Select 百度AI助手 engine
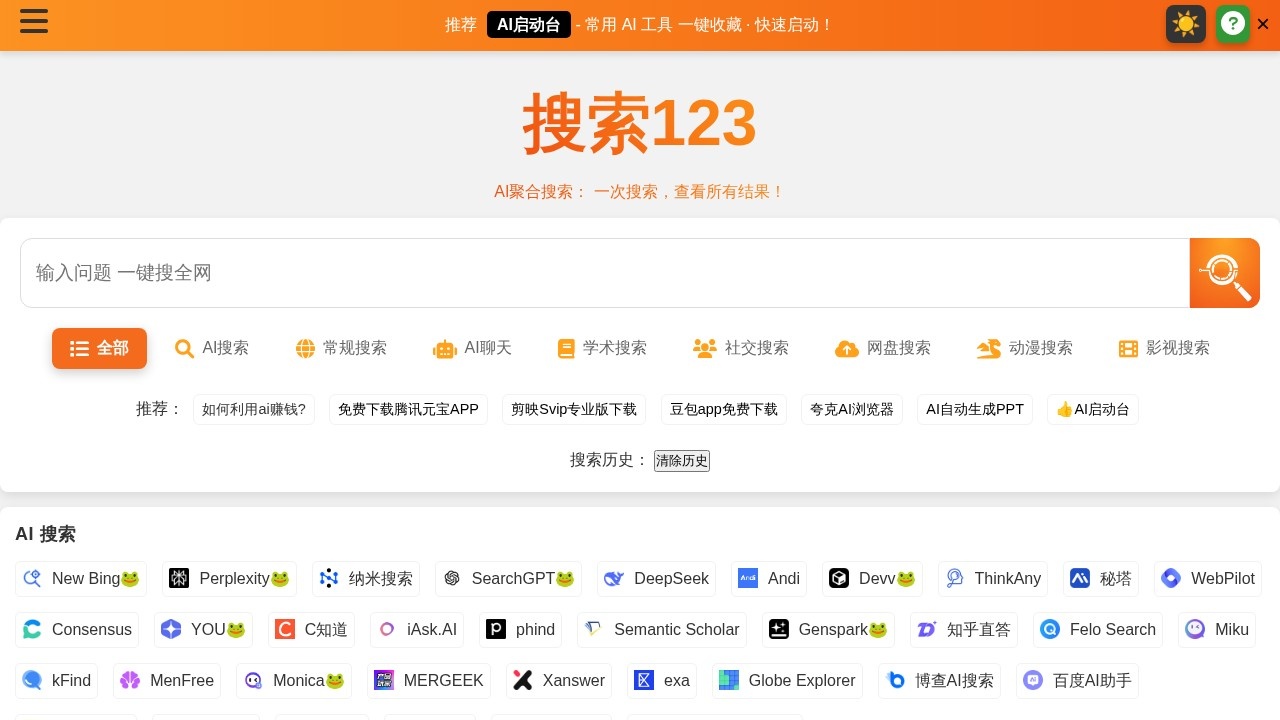1280x720 pixels. pos(1077,680)
